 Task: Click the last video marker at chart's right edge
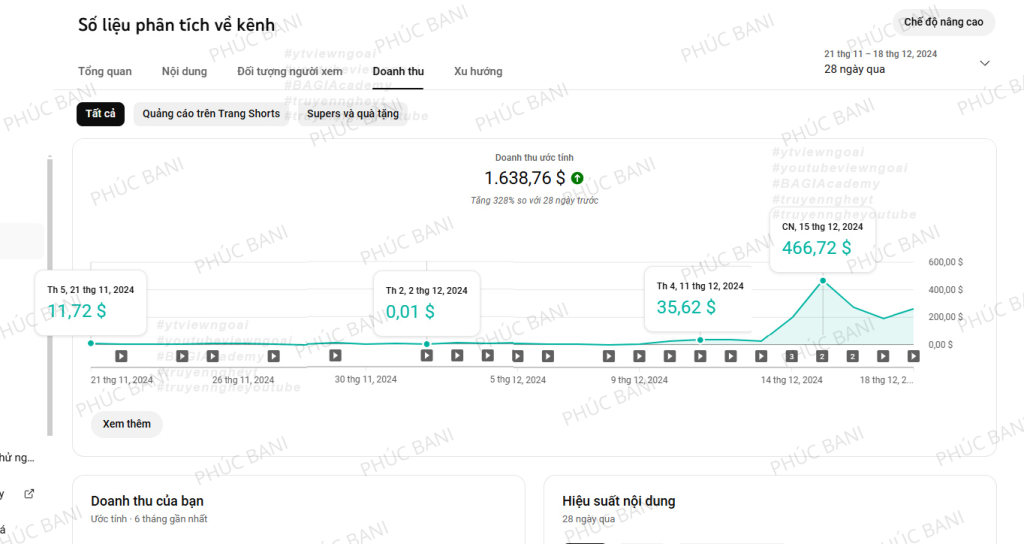pyautogui.click(x=913, y=356)
